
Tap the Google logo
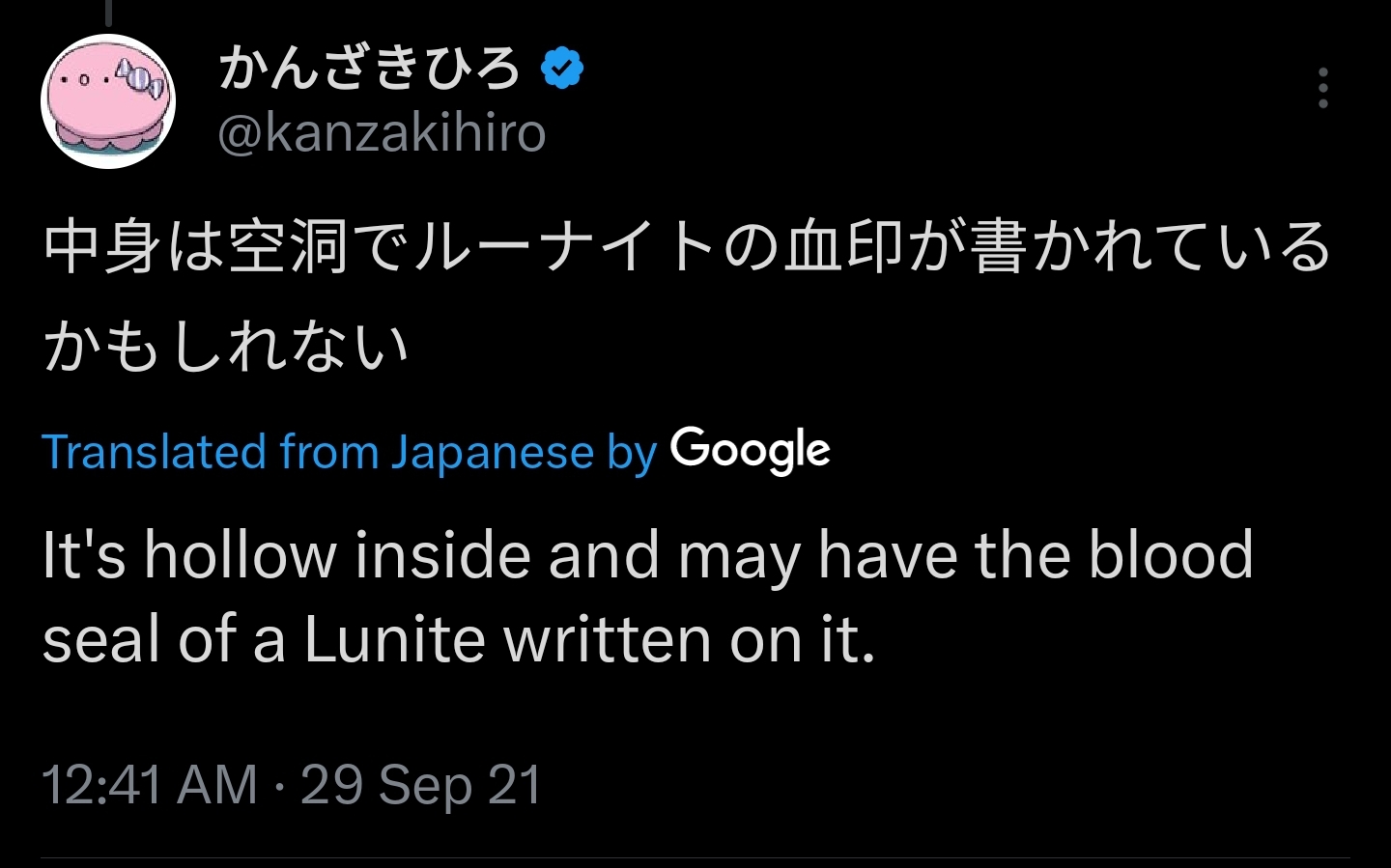(x=751, y=450)
